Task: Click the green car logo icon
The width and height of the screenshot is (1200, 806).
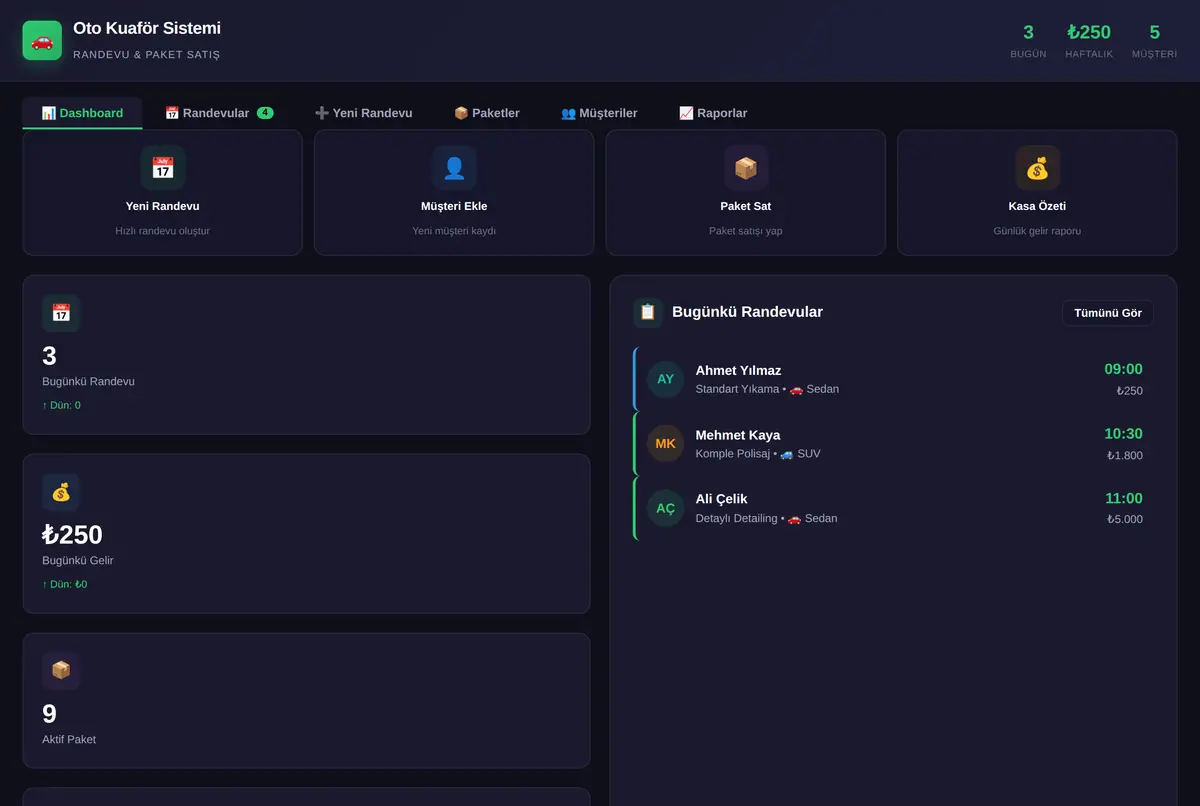Action: point(42,40)
